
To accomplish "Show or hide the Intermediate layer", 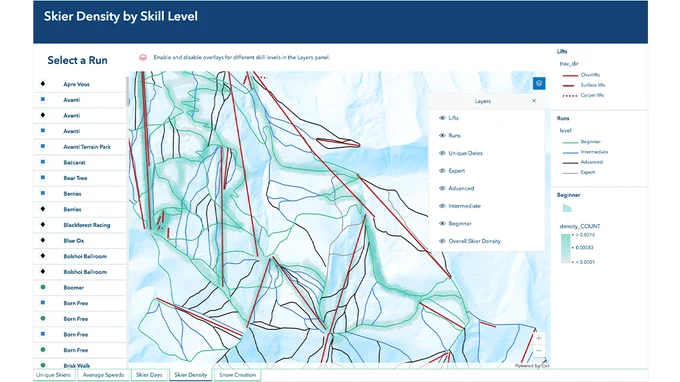I will [442, 206].
